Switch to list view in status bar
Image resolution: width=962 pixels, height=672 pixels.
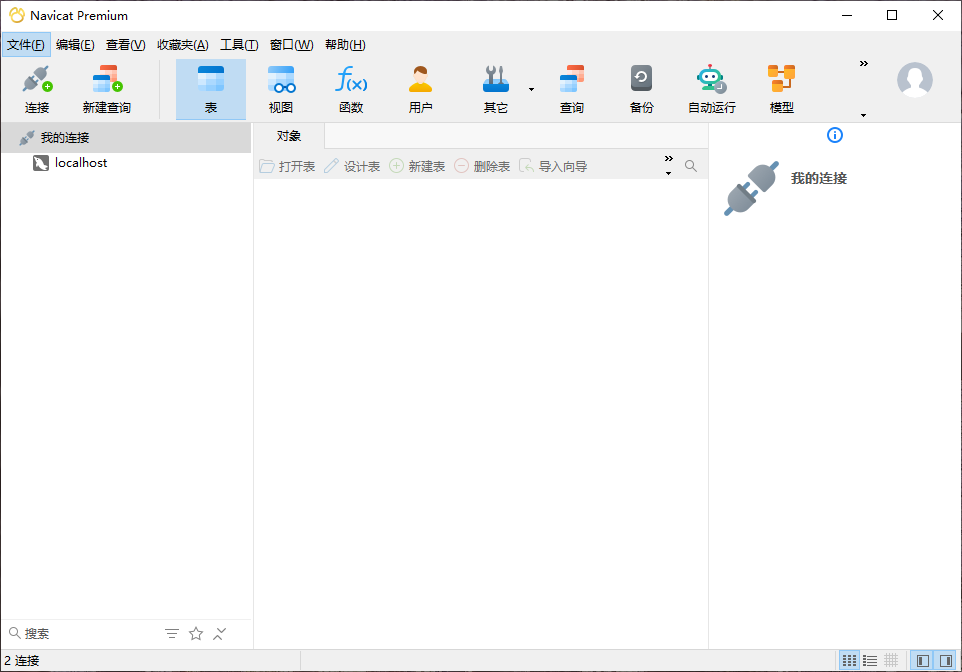(870, 660)
